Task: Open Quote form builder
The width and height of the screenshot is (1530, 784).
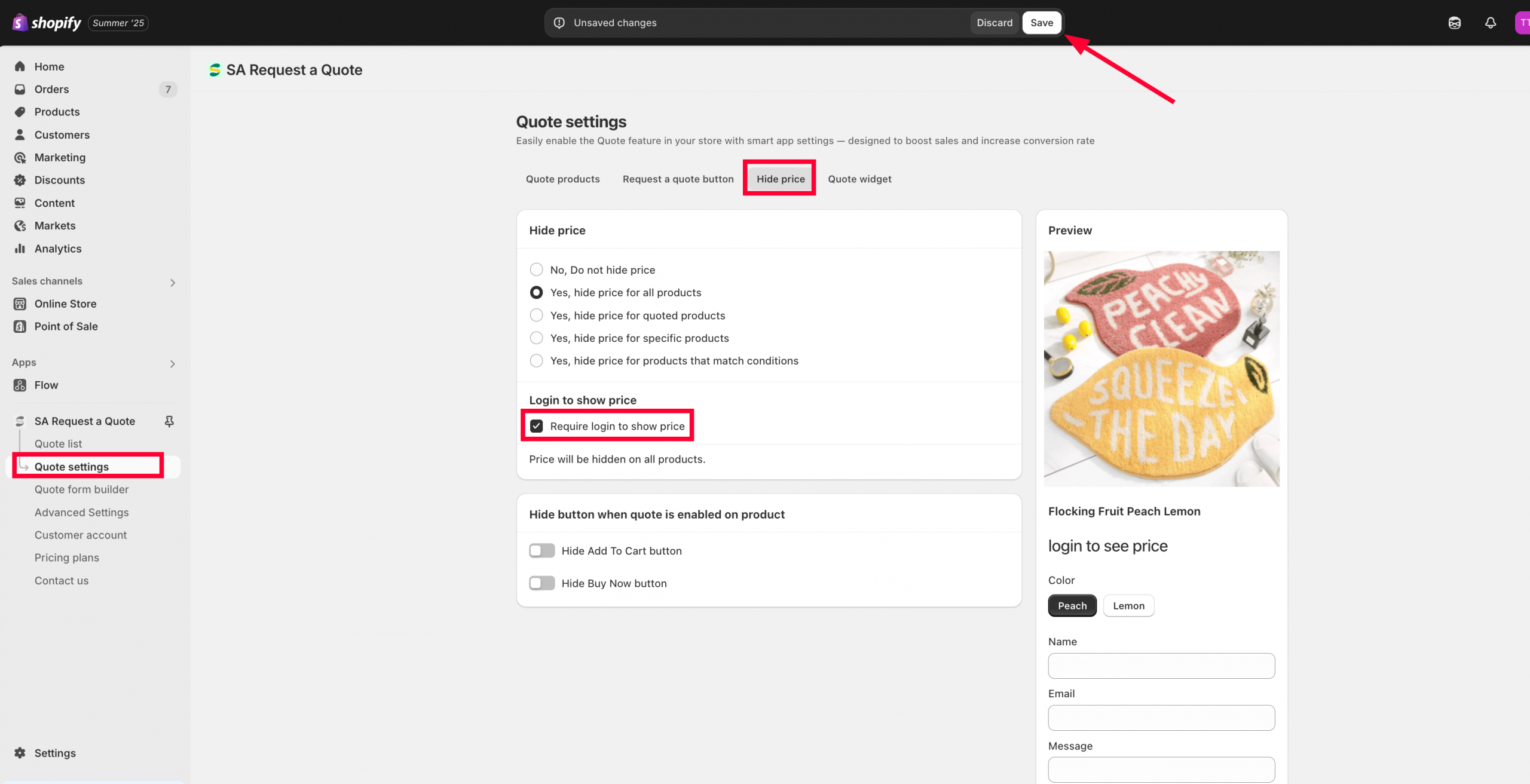Action: [81, 489]
